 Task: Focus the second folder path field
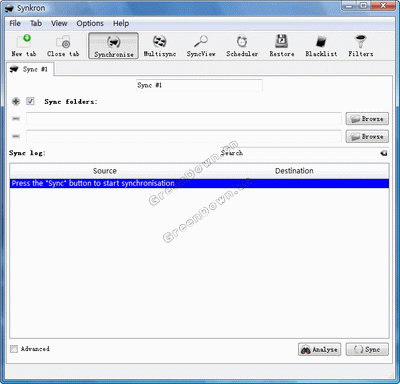pyautogui.click(x=184, y=136)
